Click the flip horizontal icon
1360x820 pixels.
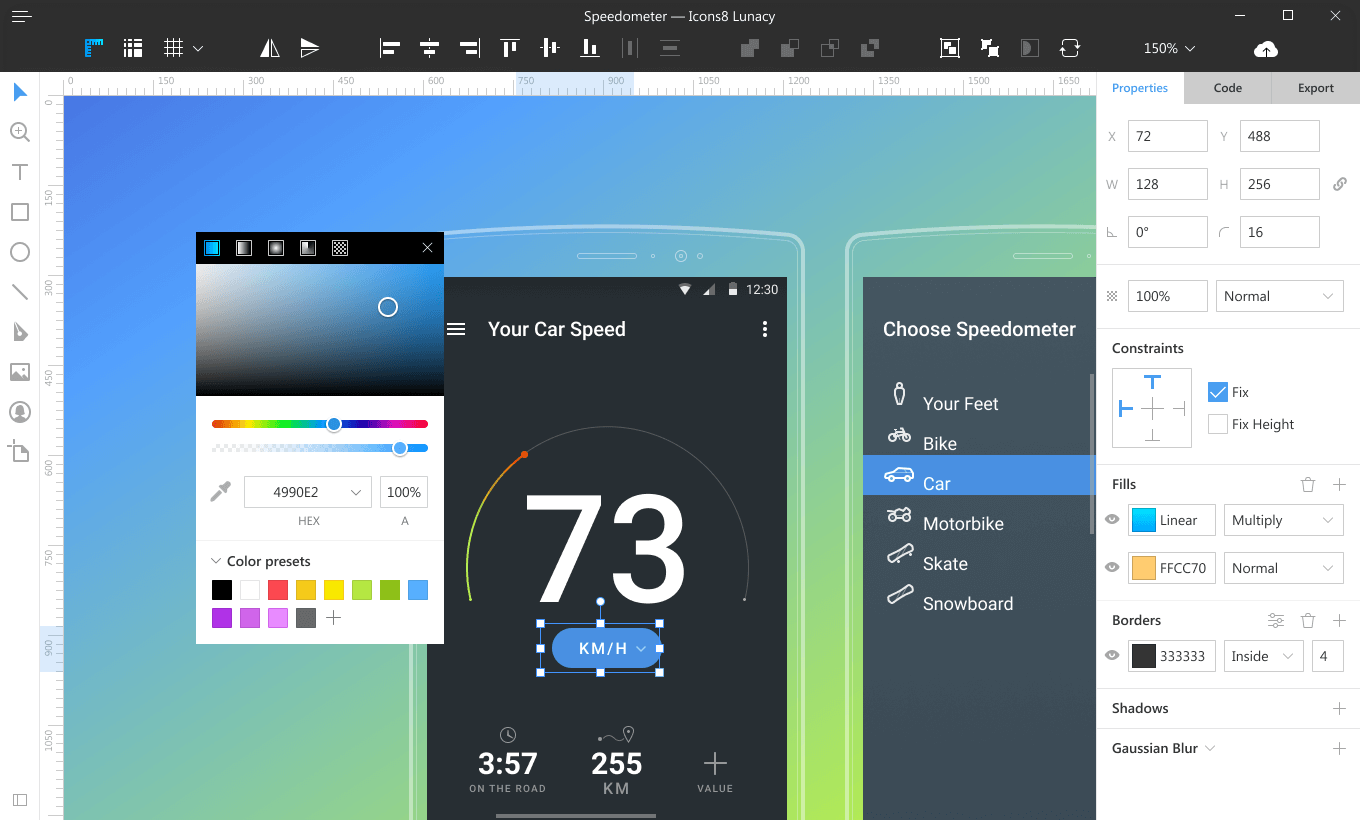[x=269, y=47]
